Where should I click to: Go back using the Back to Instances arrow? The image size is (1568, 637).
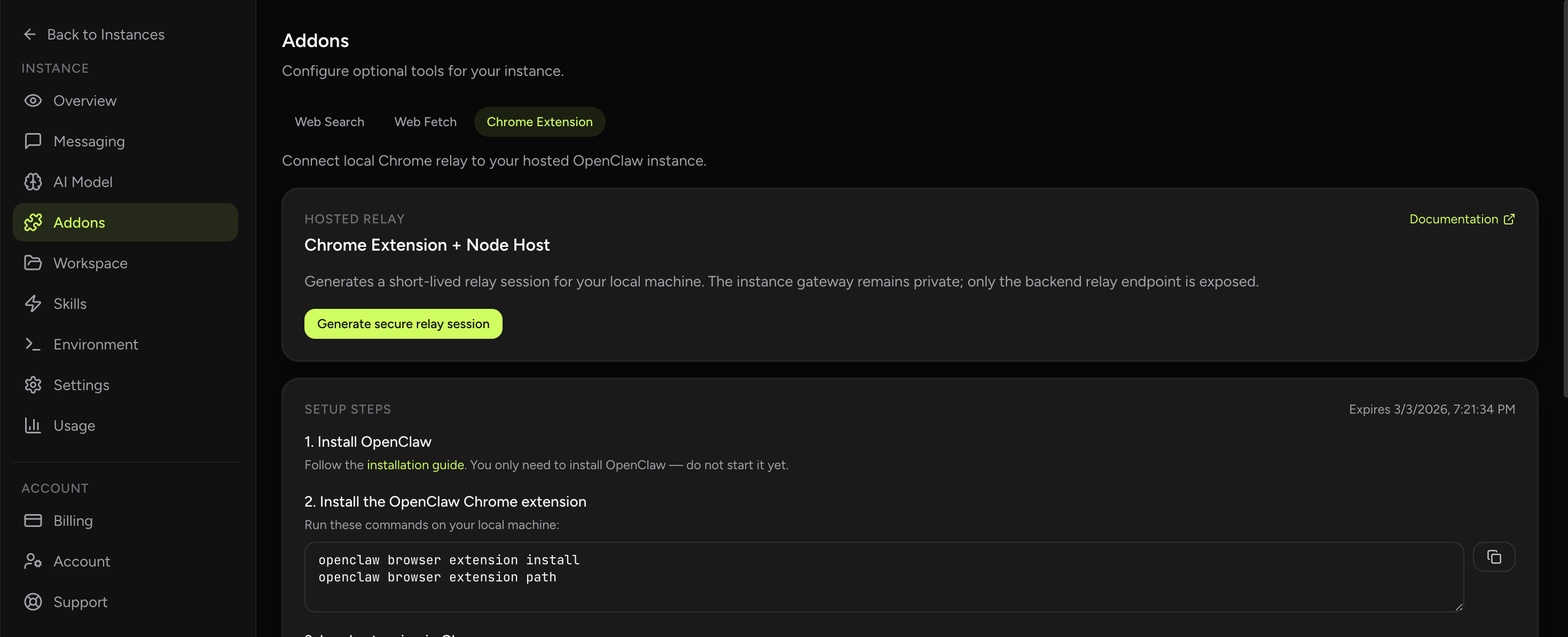[30, 34]
